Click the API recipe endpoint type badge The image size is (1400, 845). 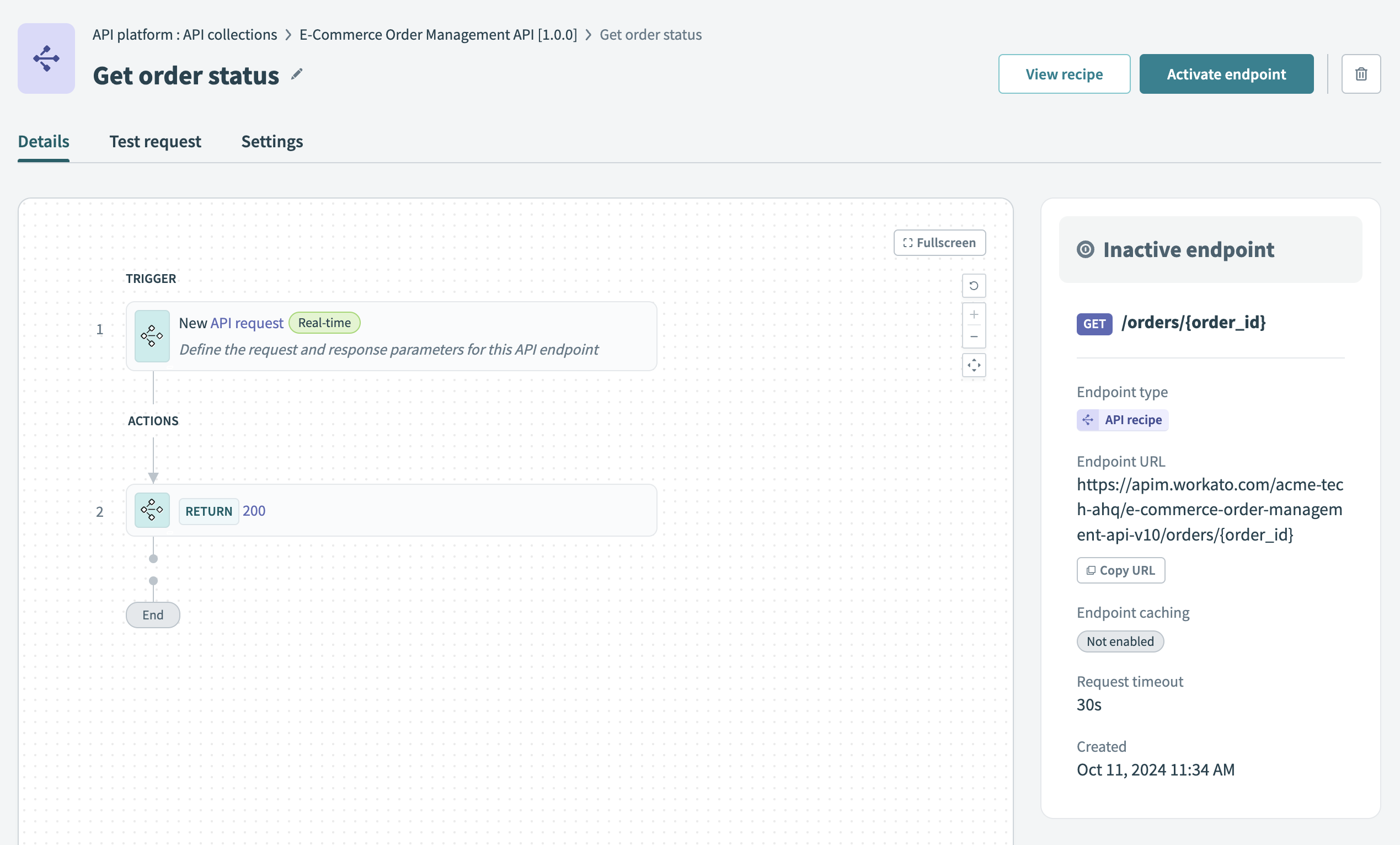point(1121,420)
